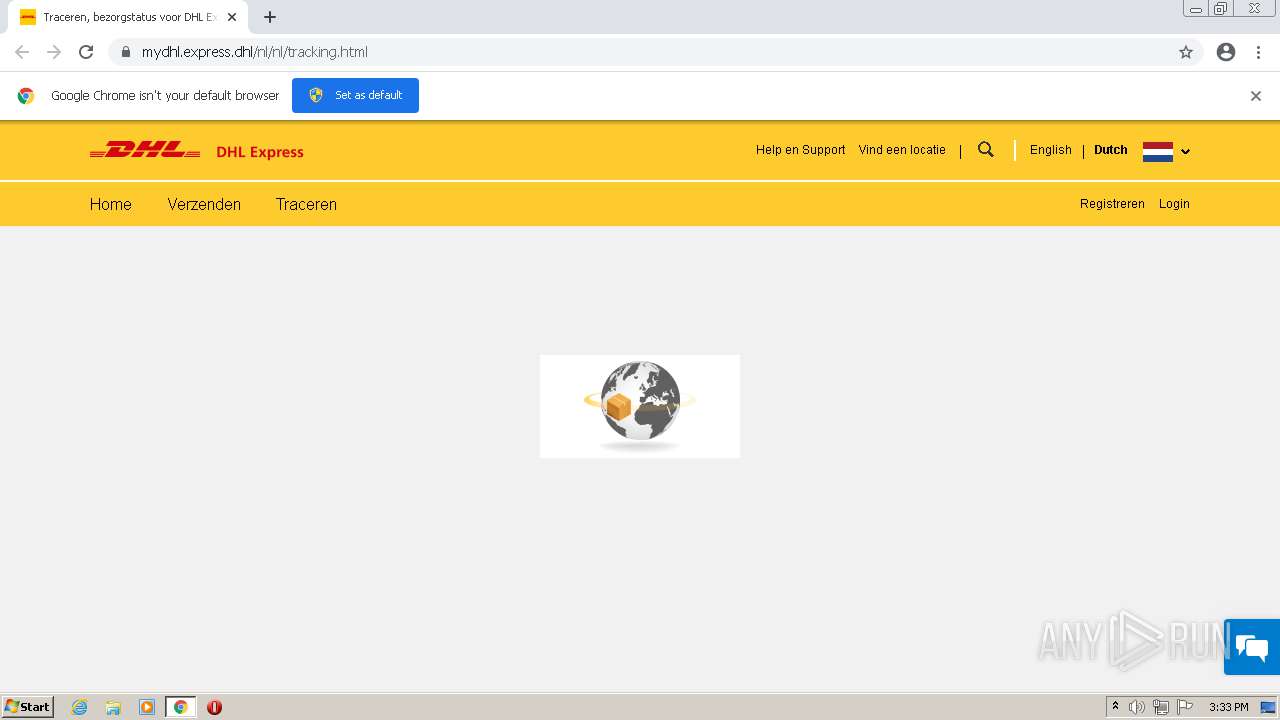Open Traceren menu item
The width and height of the screenshot is (1280, 720).
click(306, 204)
